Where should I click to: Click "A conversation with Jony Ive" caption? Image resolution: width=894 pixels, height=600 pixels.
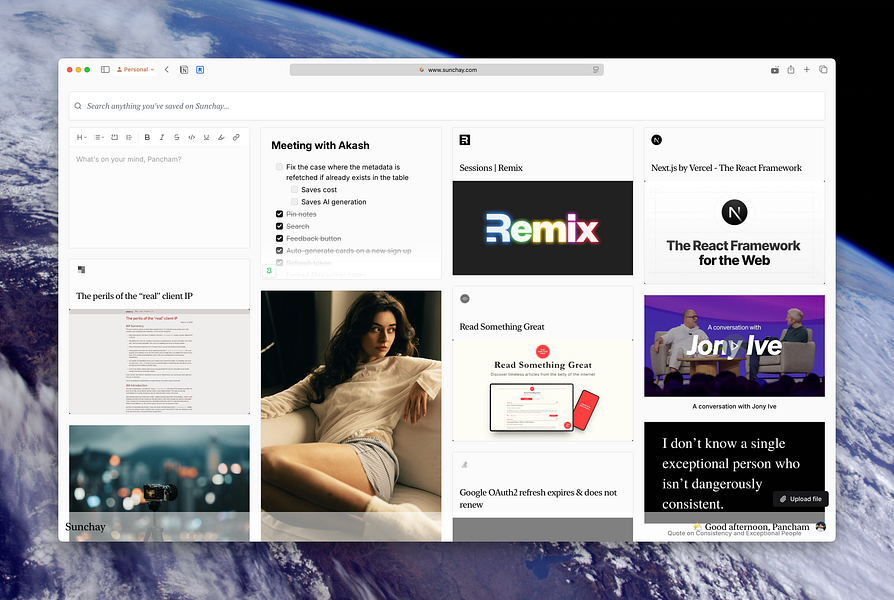(x=734, y=407)
